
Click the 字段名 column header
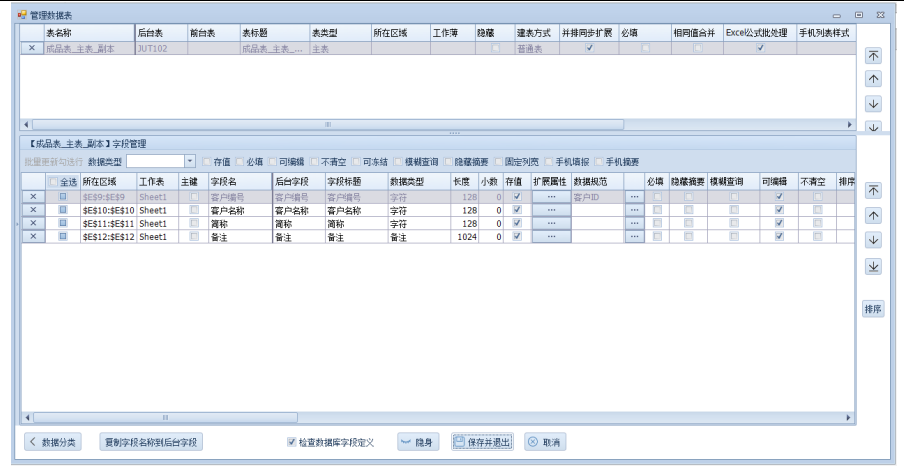pos(238,182)
